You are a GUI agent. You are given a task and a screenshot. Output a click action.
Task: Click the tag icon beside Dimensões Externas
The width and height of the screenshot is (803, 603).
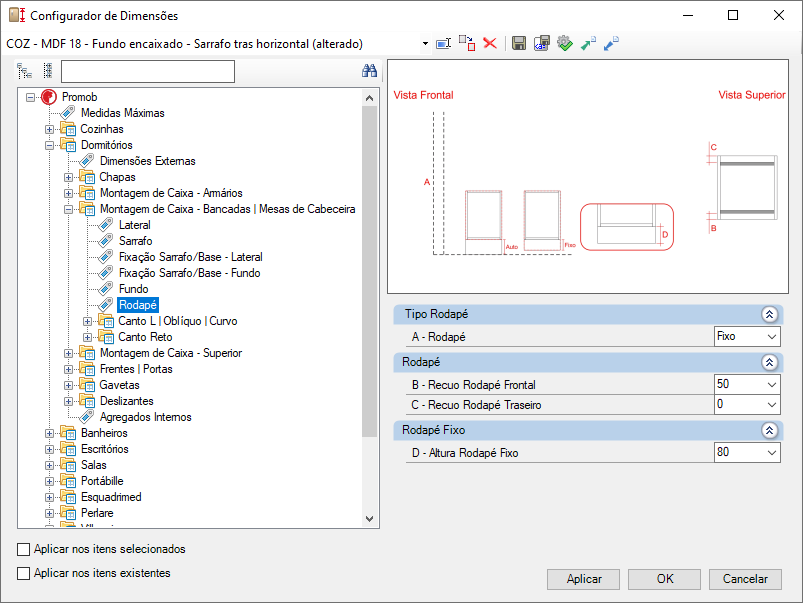click(x=87, y=161)
